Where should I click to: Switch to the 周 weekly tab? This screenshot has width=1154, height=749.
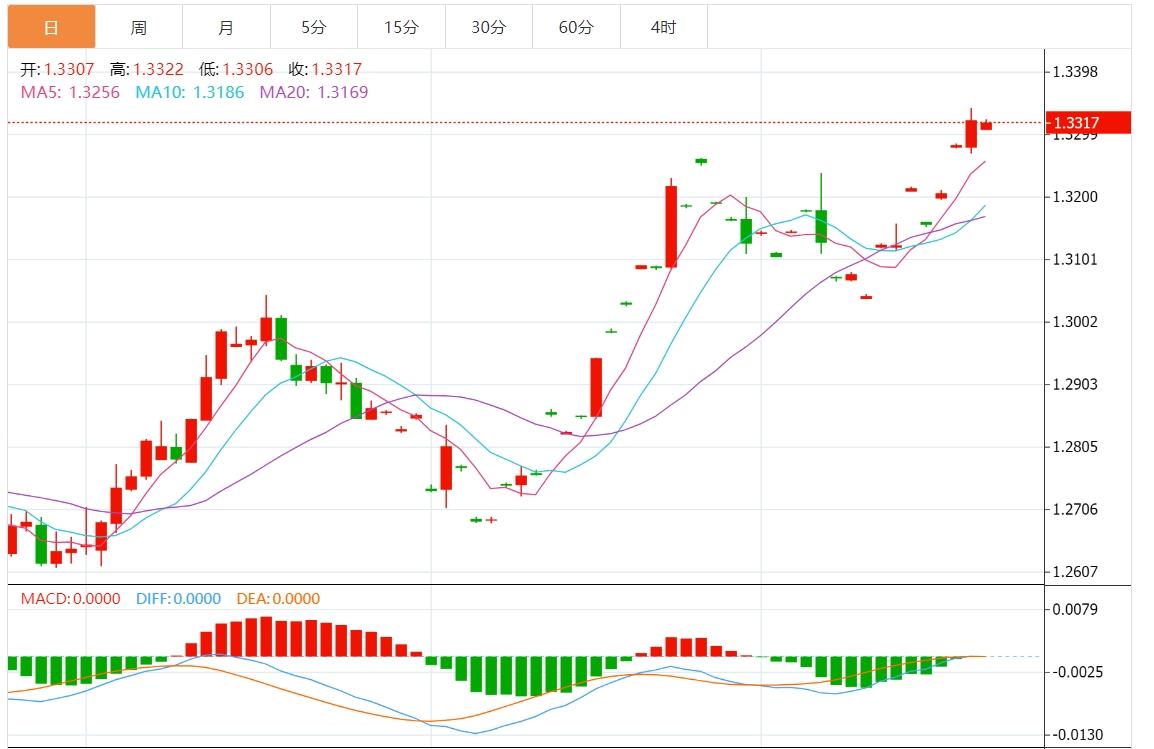[x=139, y=27]
